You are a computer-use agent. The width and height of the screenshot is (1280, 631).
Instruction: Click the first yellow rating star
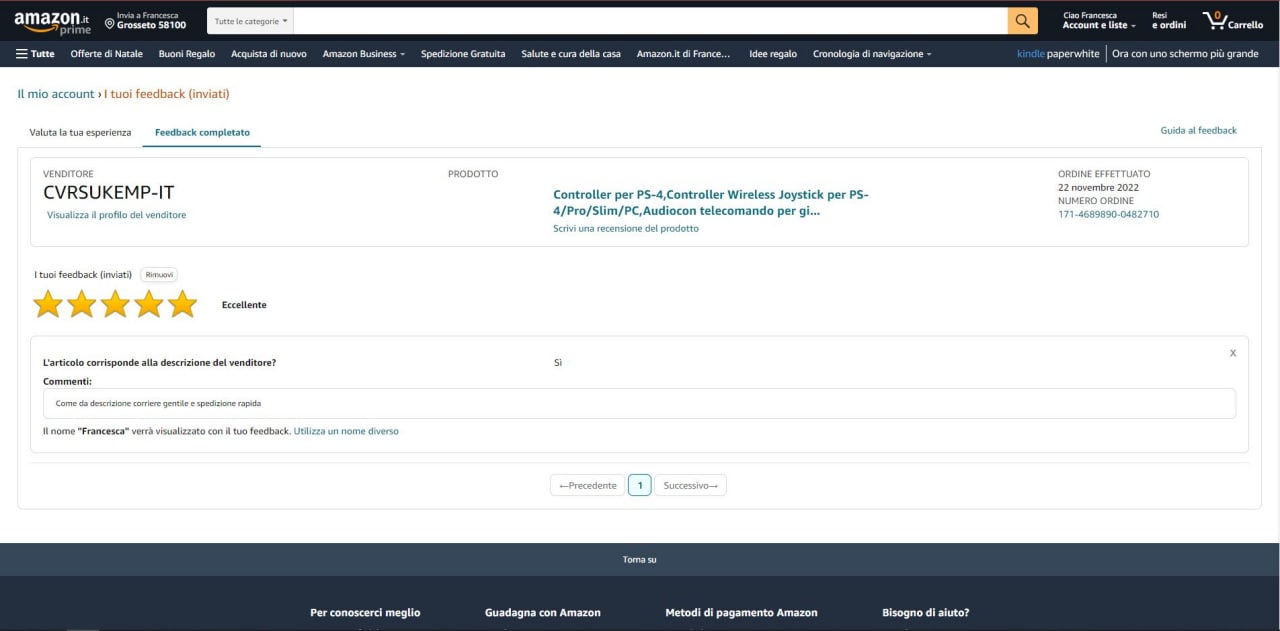click(48, 304)
